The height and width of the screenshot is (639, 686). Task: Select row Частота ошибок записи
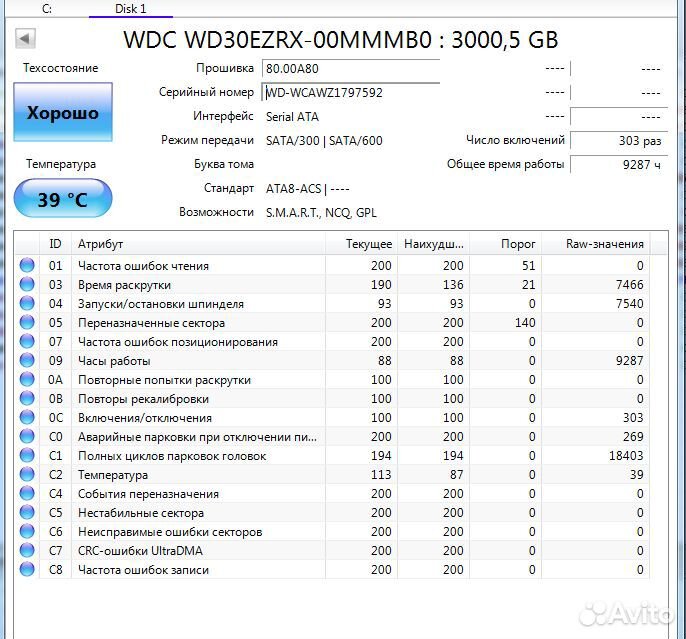[332, 569]
